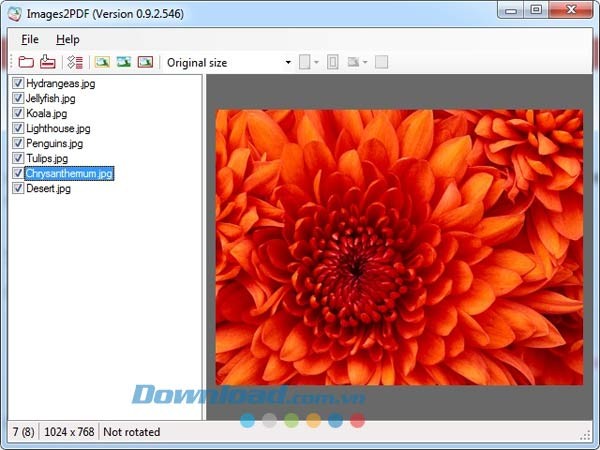Select Tulips.jpg in the file list
This screenshot has height=450, width=600.
47,158
